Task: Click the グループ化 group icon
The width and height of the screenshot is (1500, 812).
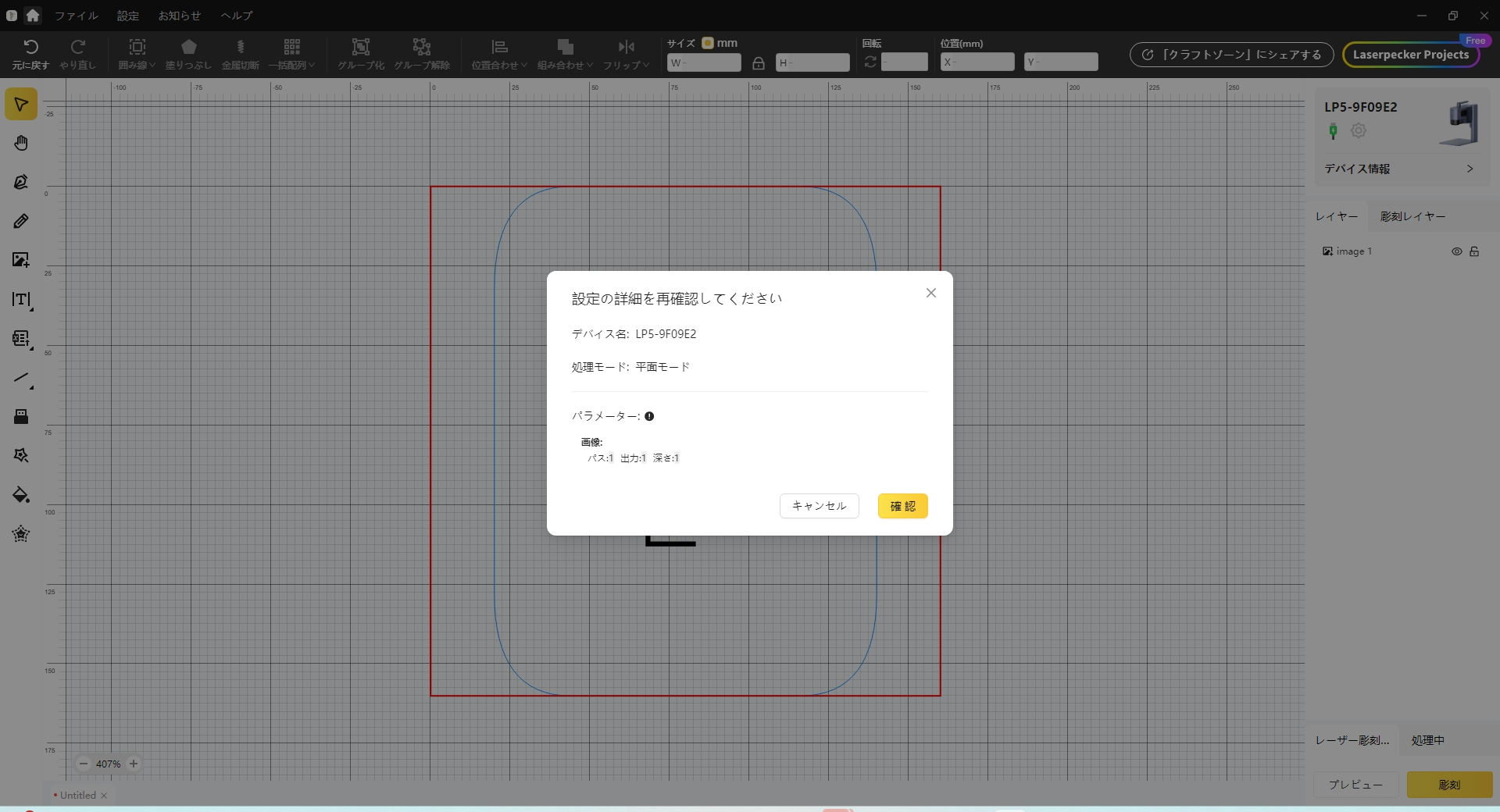Action: click(361, 47)
